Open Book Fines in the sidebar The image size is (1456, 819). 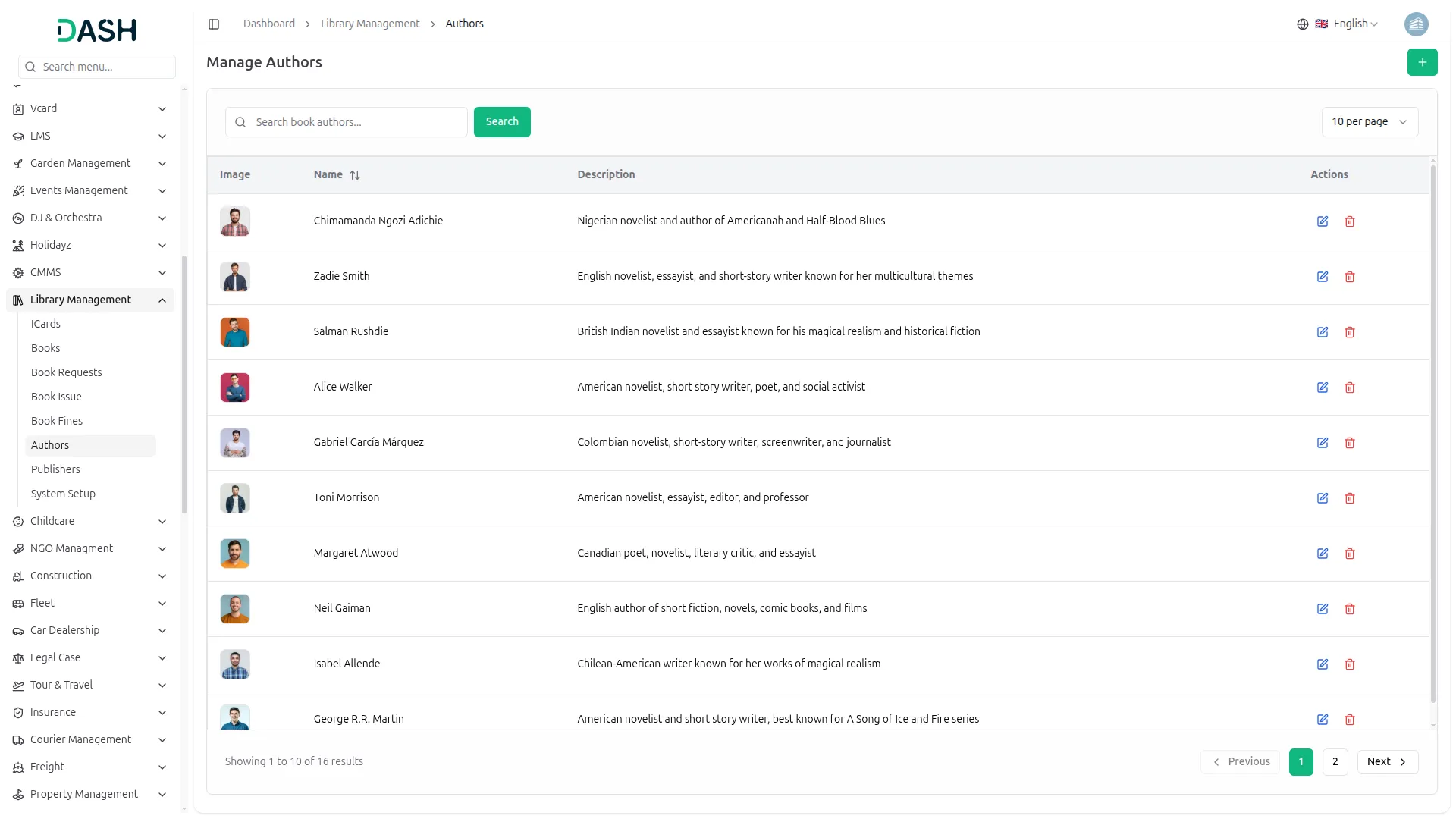point(57,421)
